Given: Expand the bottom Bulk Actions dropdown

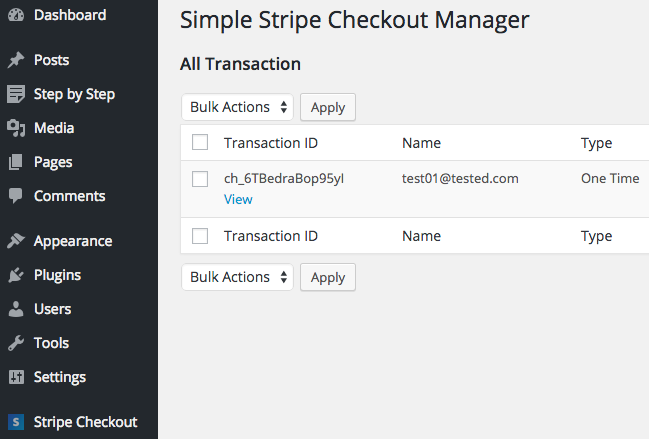Looking at the screenshot, I should [238, 277].
